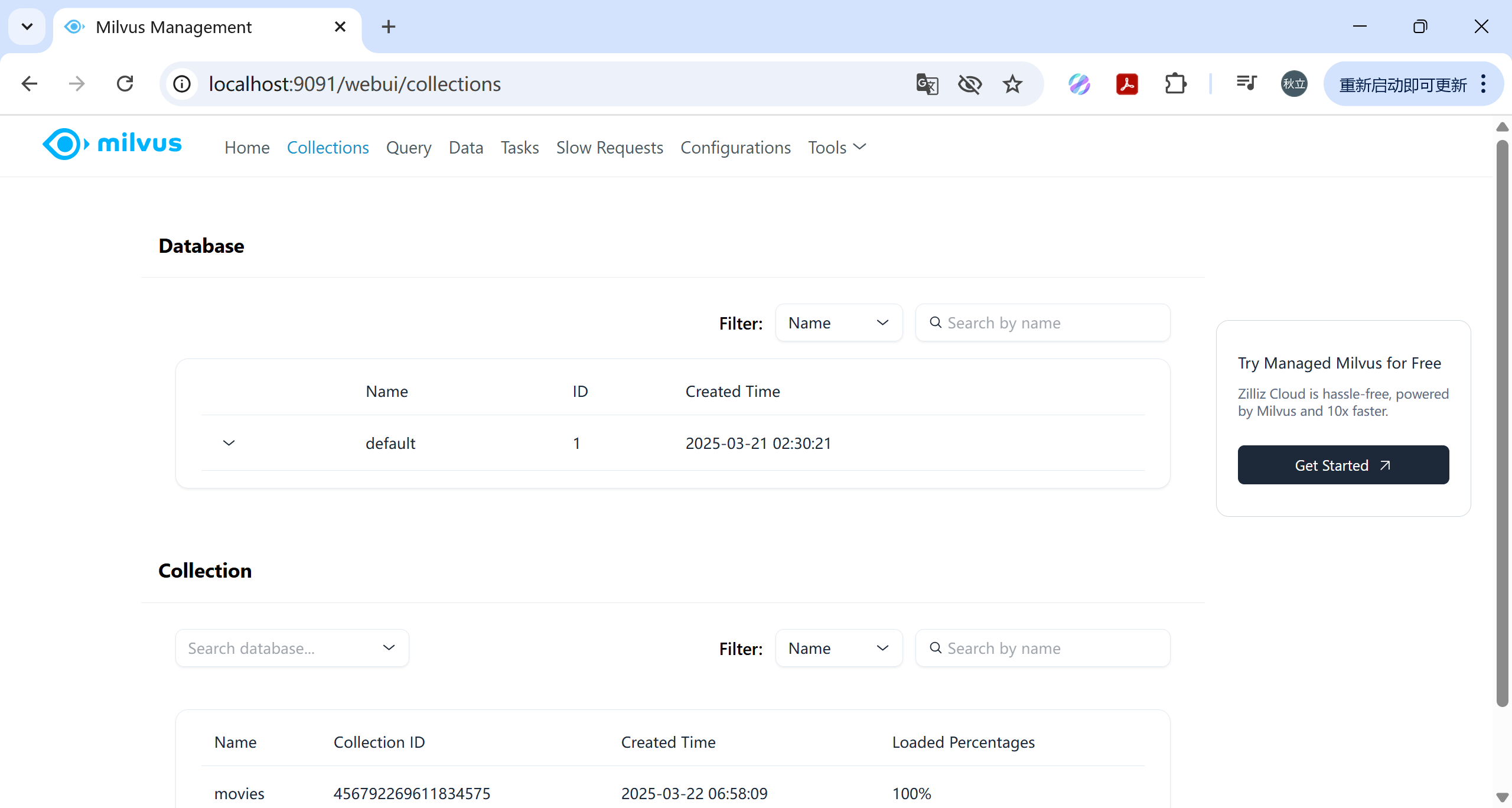Screen dimensions: 1512x808
Task: Click Get Started button
Action: point(1342,465)
